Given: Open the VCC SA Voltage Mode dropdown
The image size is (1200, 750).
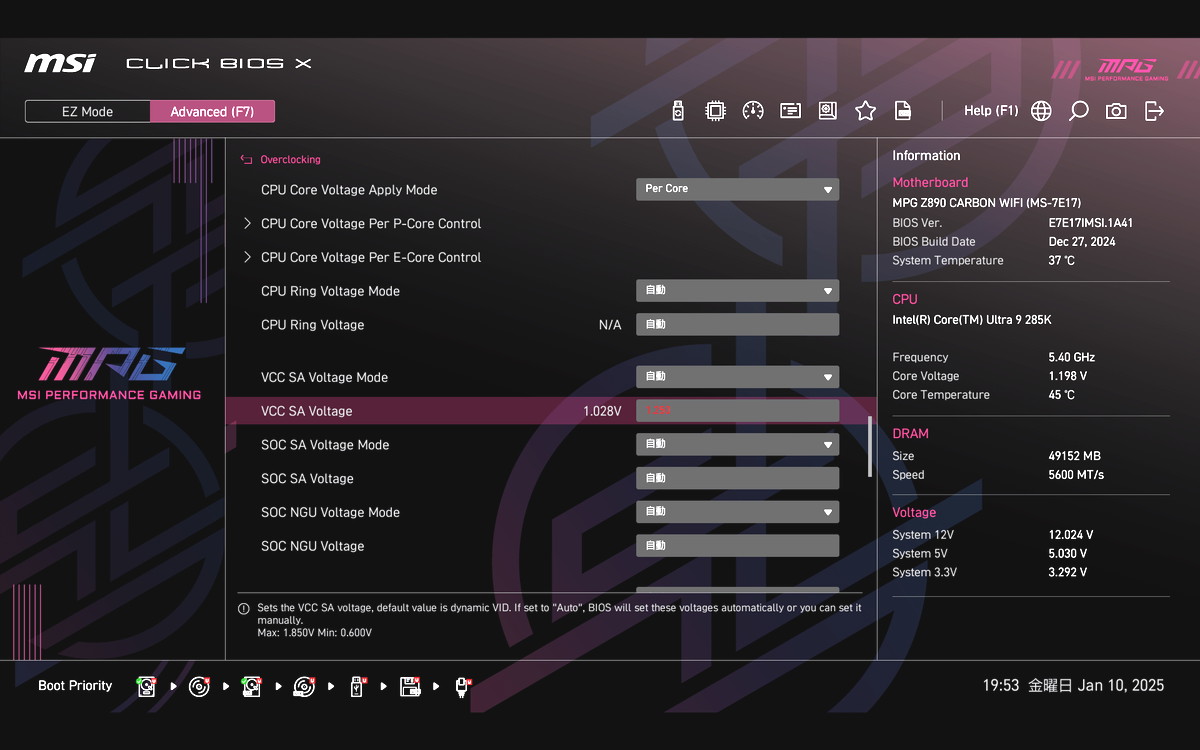Looking at the screenshot, I should click(x=737, y=377).
